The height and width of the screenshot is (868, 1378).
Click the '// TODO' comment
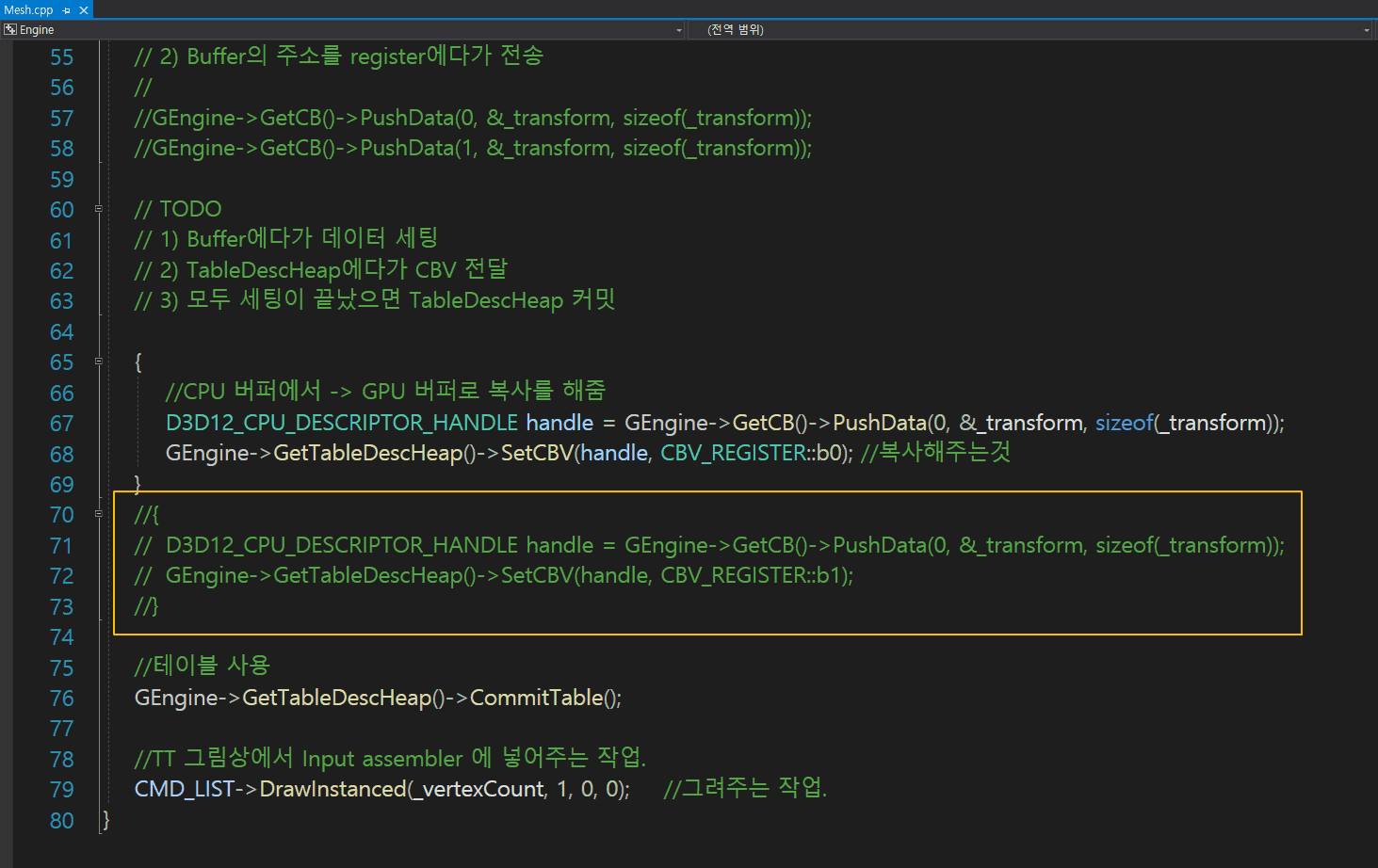click(178, 209)
